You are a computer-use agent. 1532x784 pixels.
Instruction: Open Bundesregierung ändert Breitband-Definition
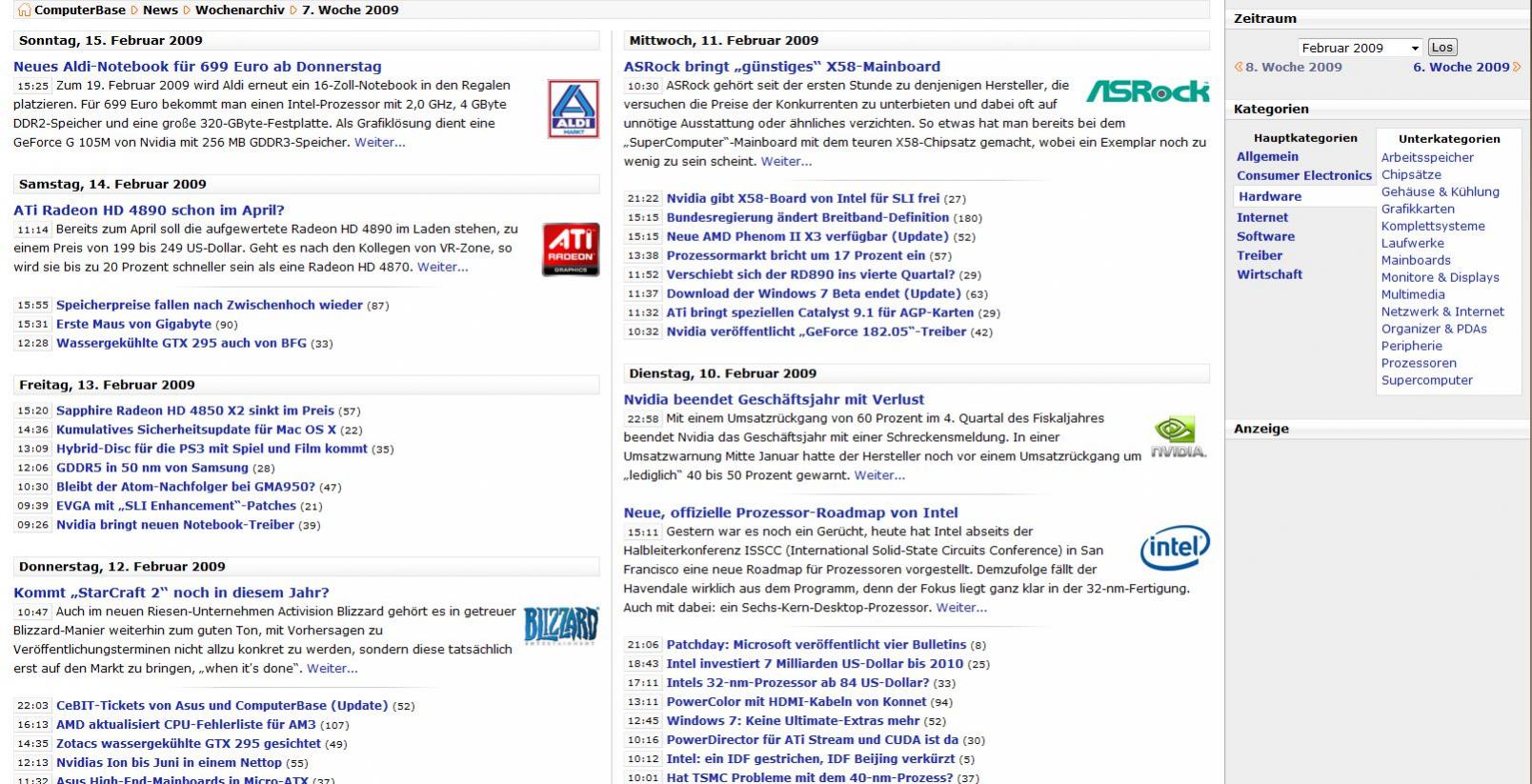point(808,217)
